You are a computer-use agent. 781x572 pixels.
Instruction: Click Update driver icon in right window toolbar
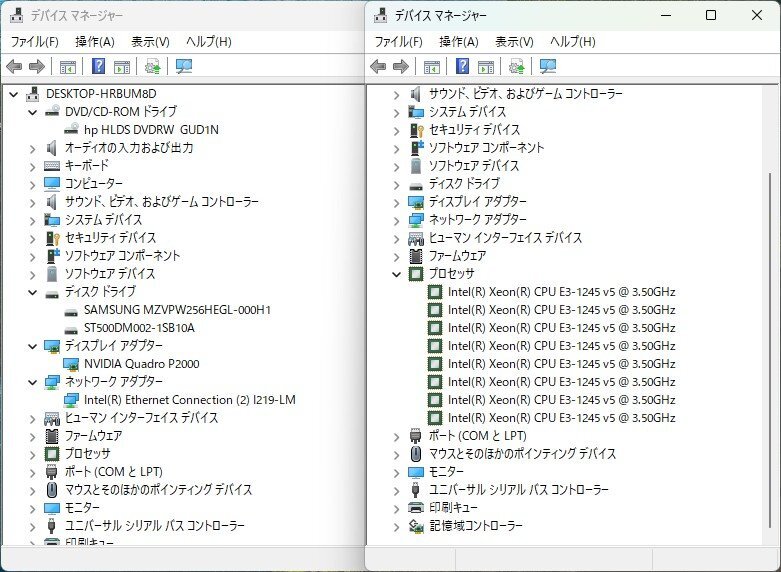pyautogui.click(x=517, y=66)
